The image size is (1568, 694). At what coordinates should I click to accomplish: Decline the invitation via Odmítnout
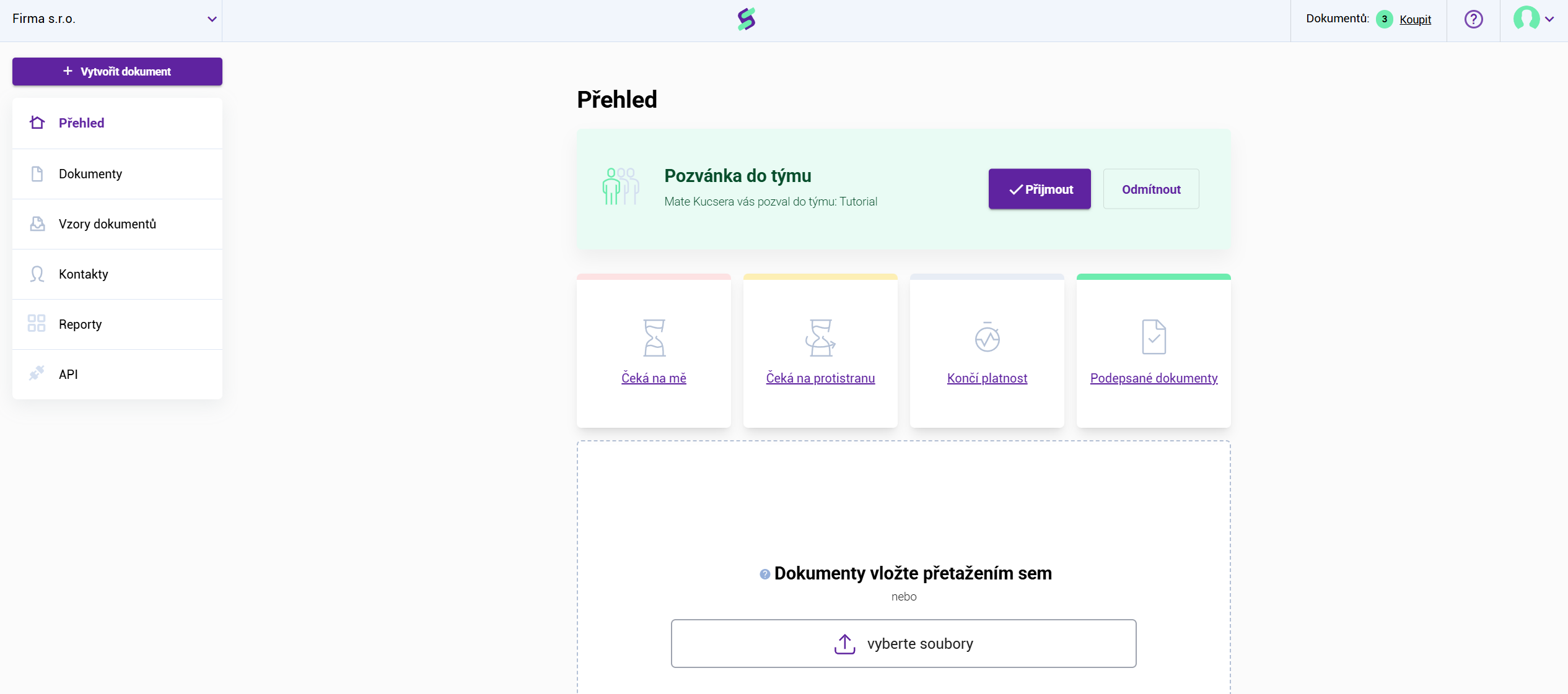coord(1150,189)
